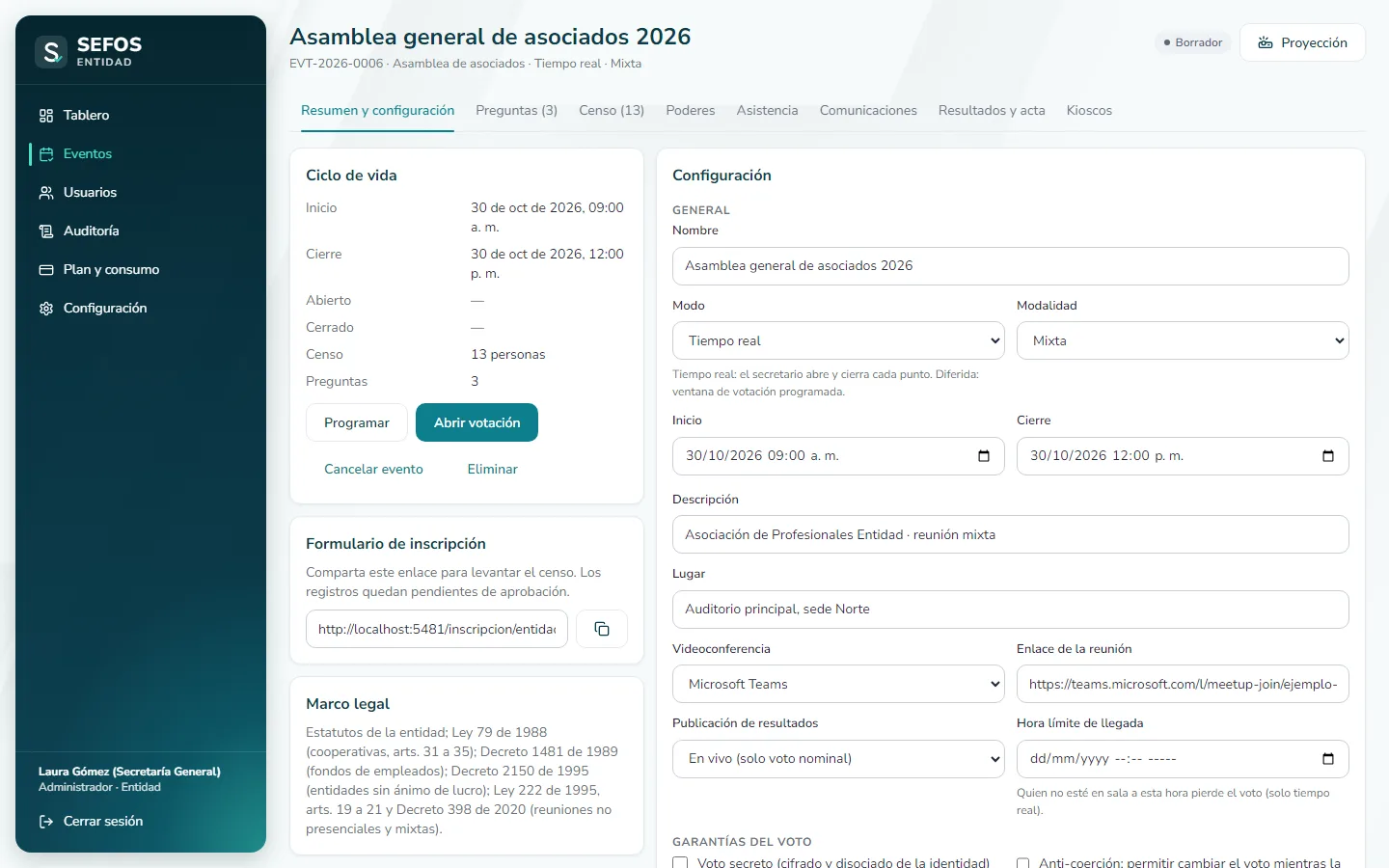Expand the Videoconferencia dropdown showing Microsoft Teams
Screen dimensions: 1389x868
point(838,684)
